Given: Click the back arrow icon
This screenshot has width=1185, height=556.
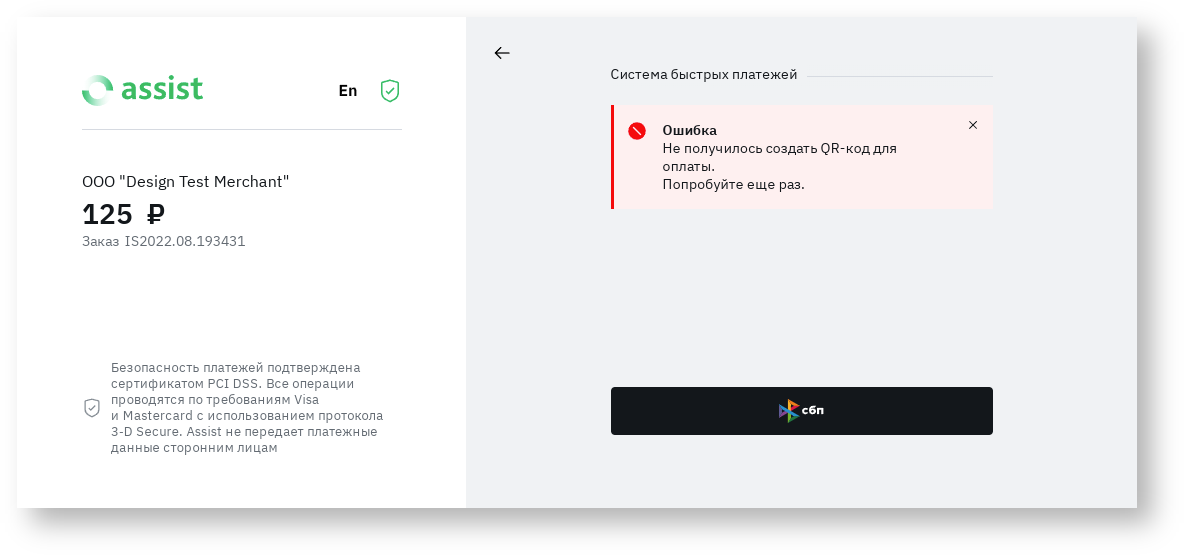Looking at the screenshot, I should (502, 53).
